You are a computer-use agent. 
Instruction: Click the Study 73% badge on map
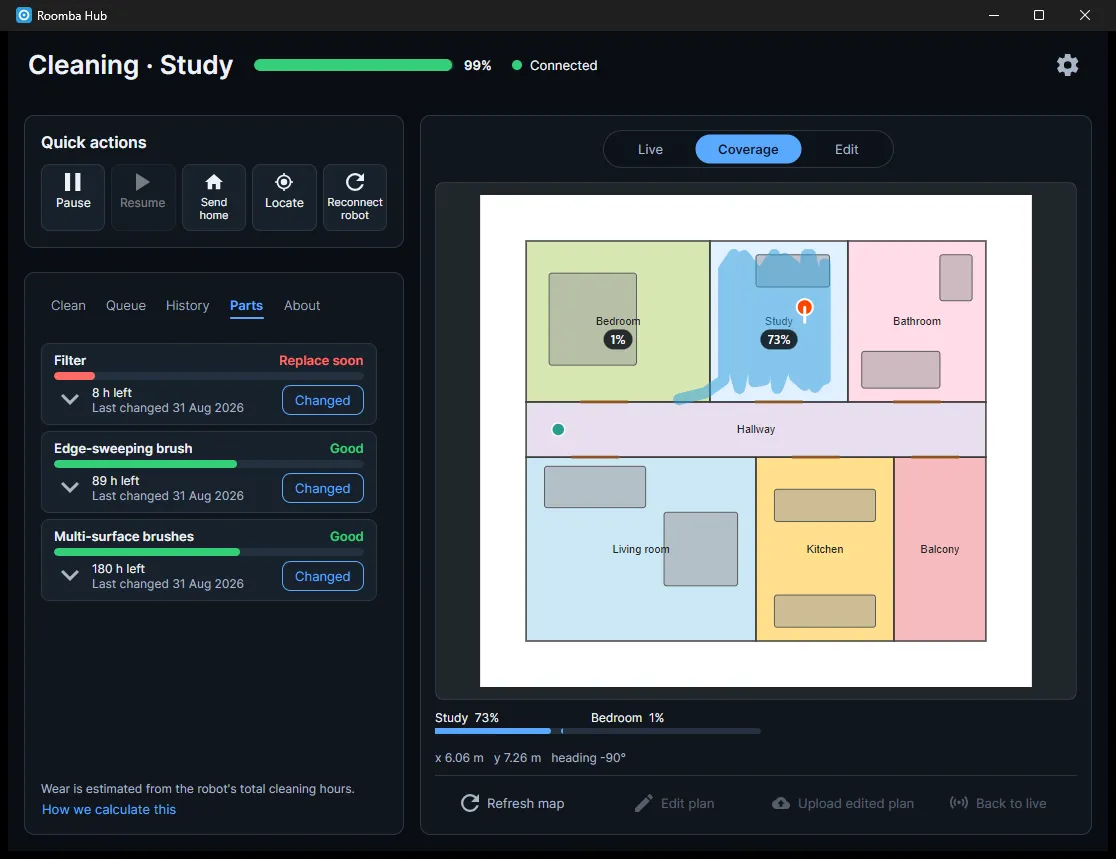[779, 339]
